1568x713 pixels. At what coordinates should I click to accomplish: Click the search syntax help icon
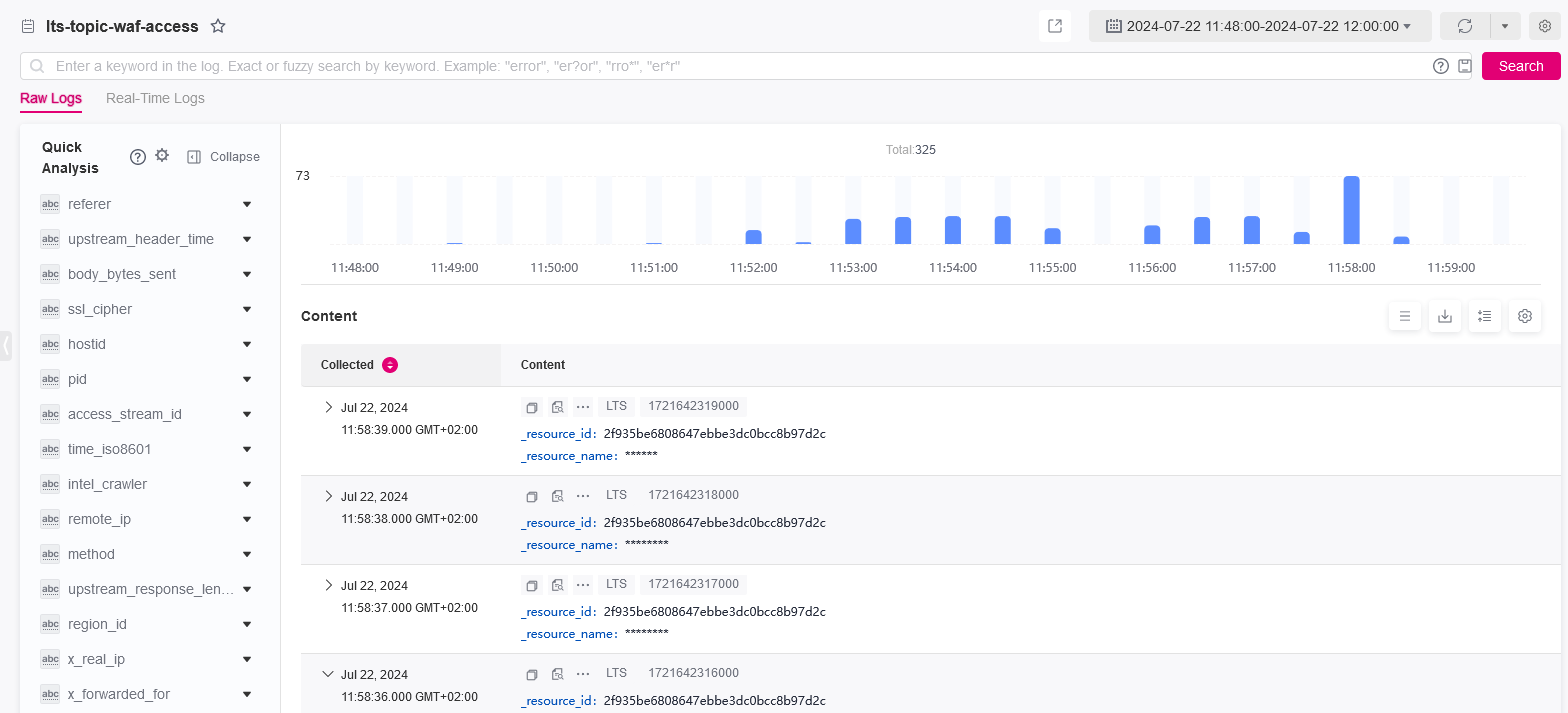(1440, 66)
